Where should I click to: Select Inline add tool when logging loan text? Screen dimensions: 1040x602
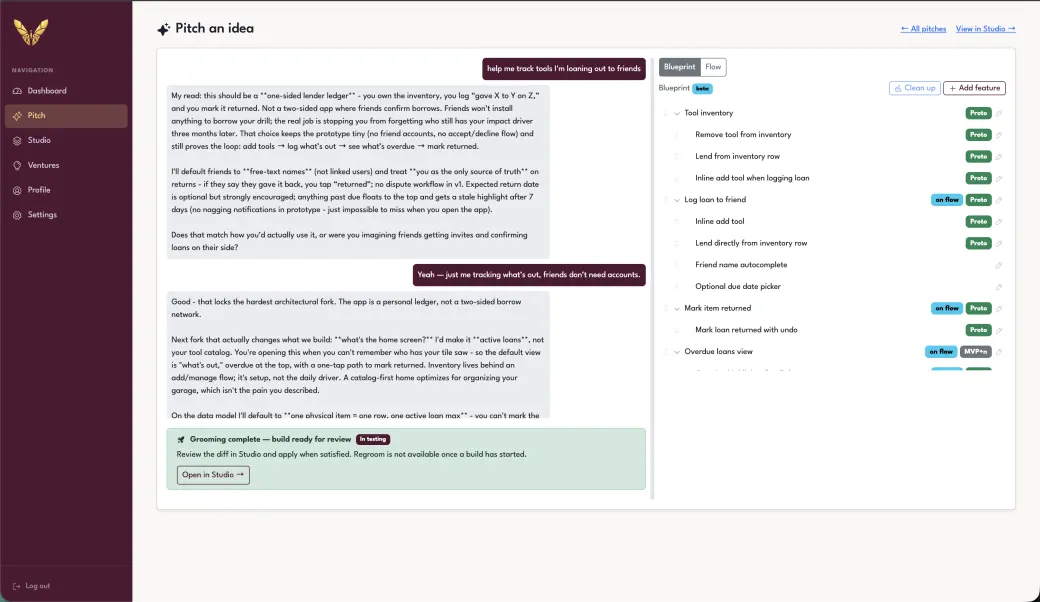pyautogui.click(x=752, y=178)
